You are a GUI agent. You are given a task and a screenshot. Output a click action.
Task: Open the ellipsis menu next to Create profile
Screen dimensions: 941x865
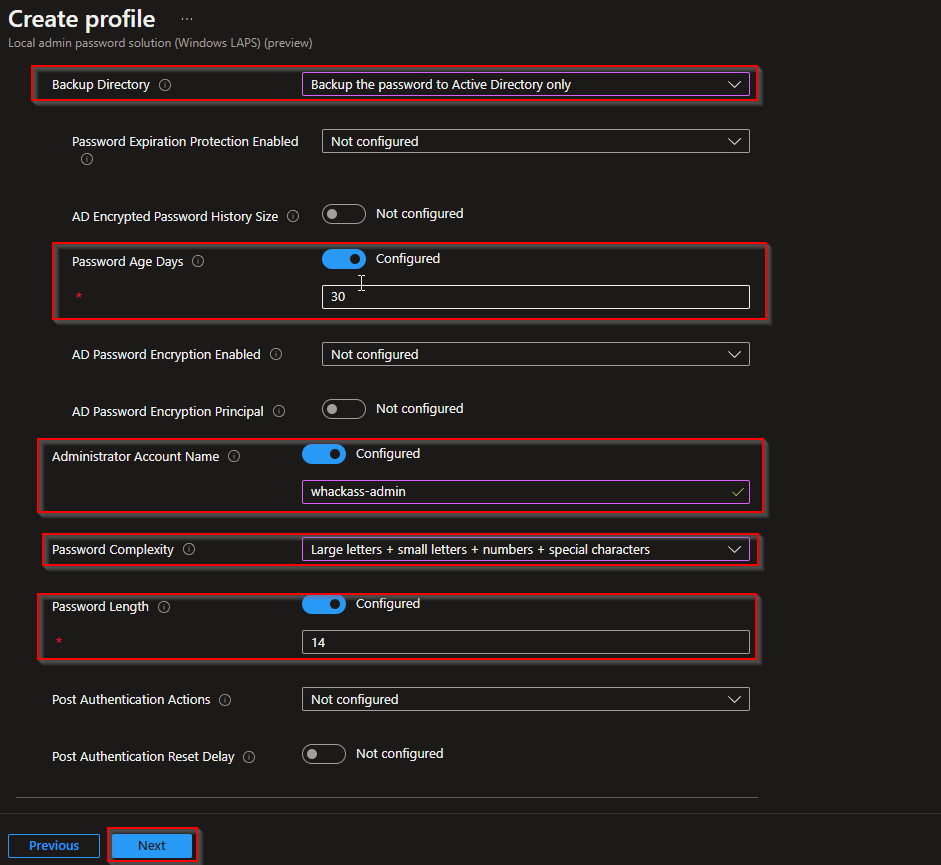(x=187, y=18)
